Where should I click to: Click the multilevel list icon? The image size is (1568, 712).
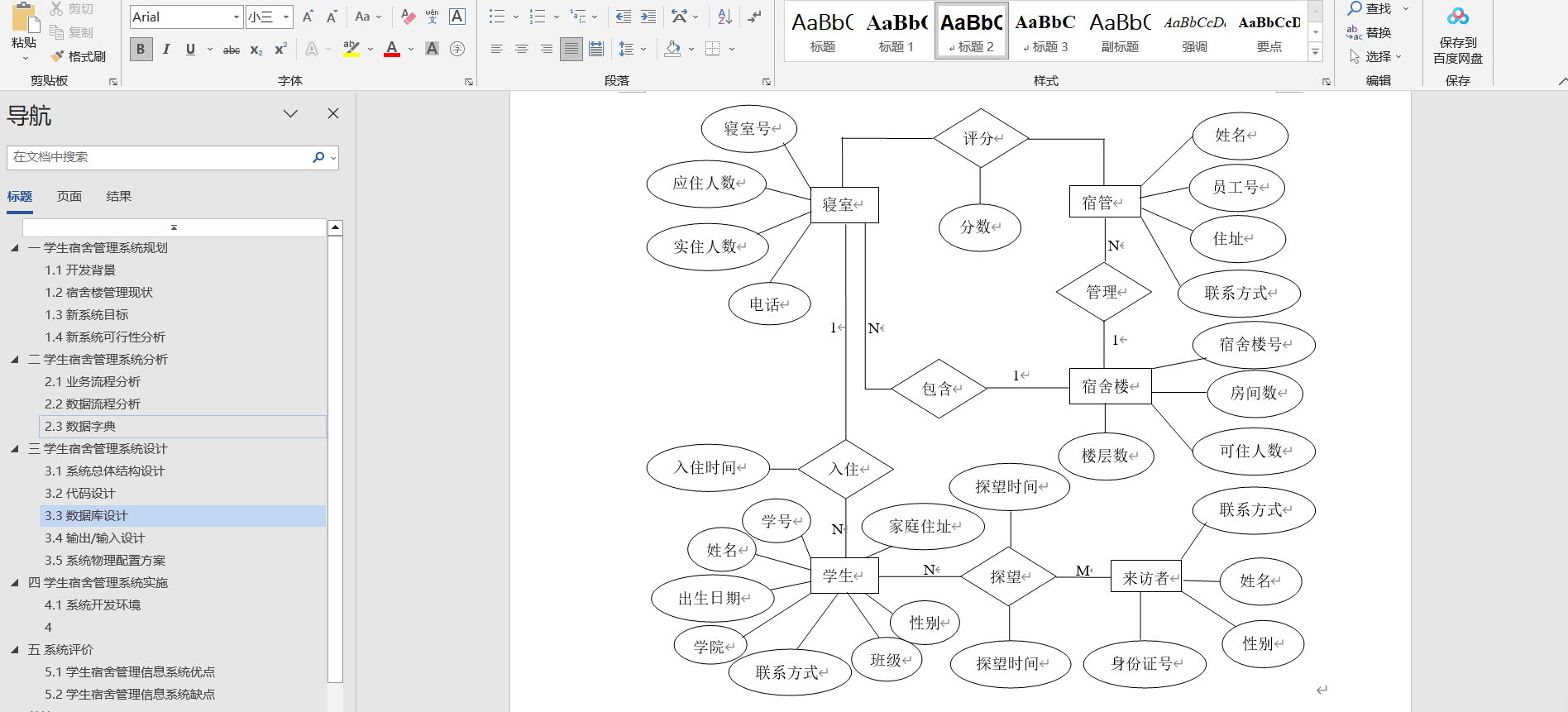tap(578, 17)
